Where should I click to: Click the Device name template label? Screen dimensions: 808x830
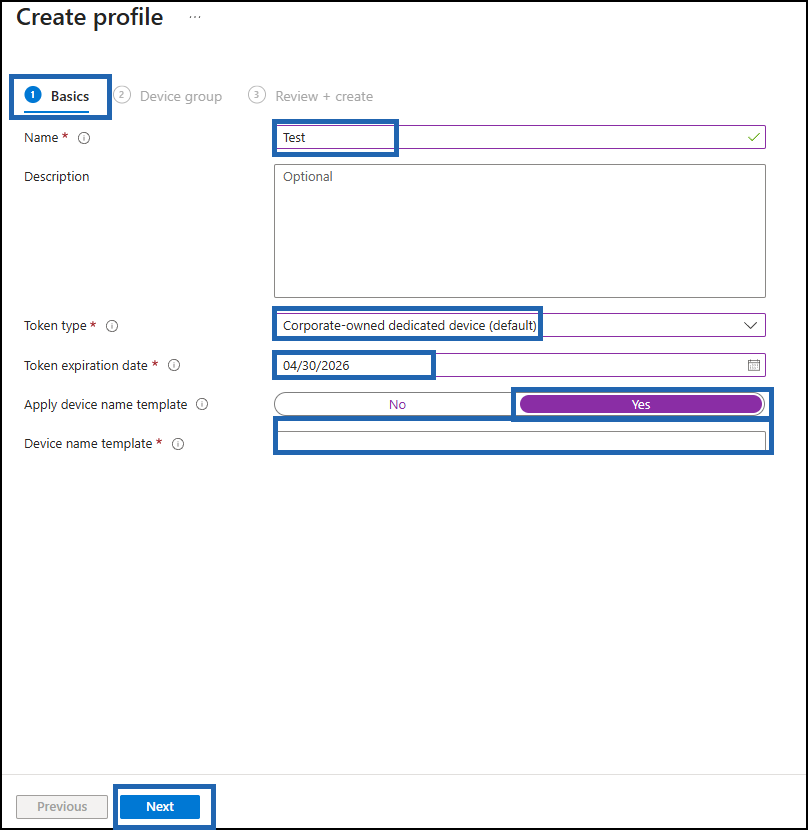[88, 444]
